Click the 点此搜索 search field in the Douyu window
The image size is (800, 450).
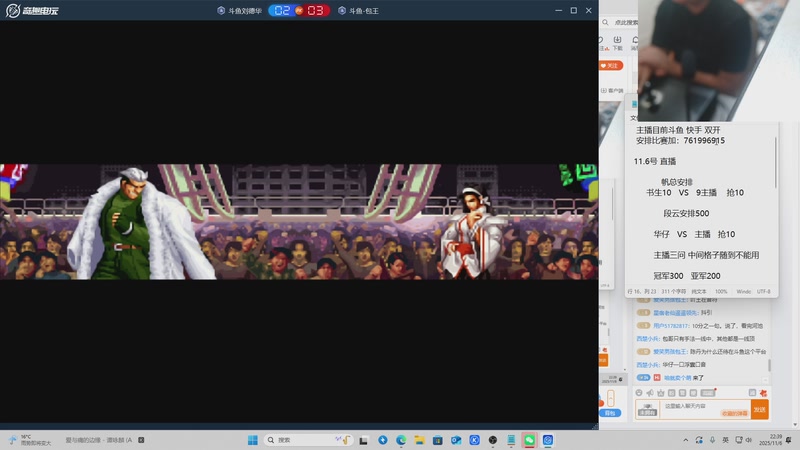click(626, 22)
